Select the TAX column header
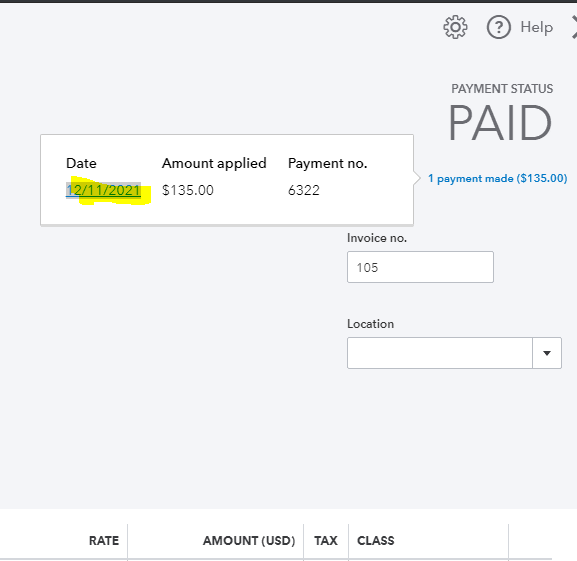The image size is (577, 561). click(x=326, y=540)
